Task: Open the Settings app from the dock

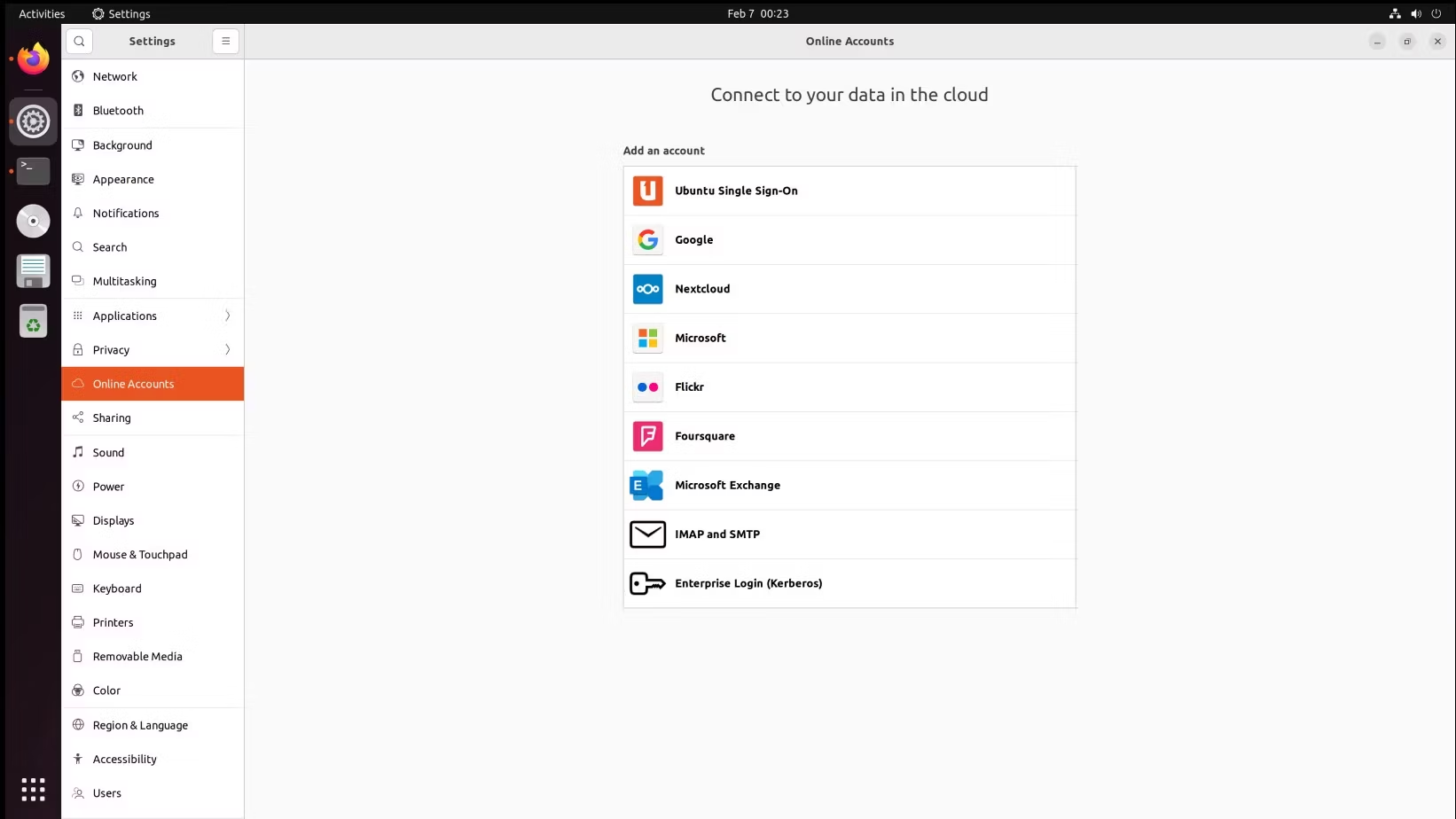Action: [34, 121]
